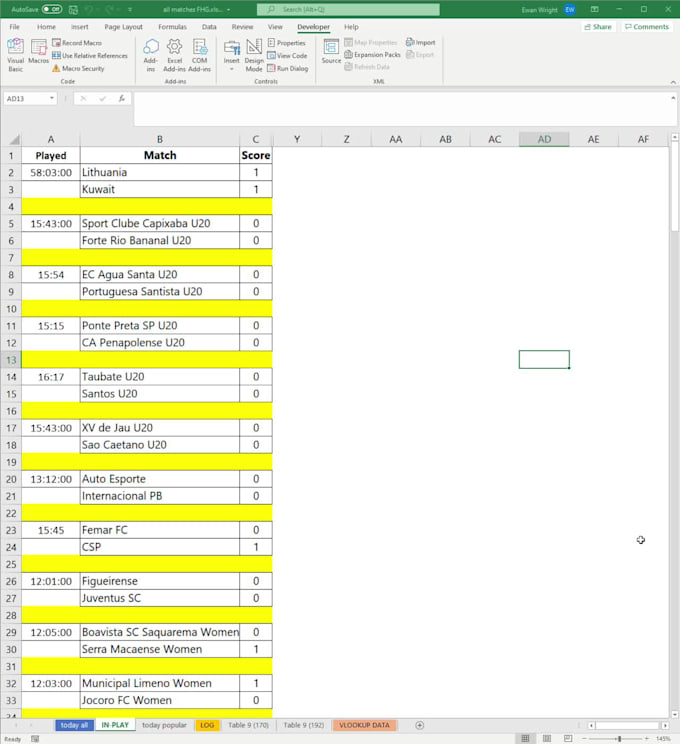Image resolution: width=680 pixels, height=744 pixels.
Task: Select column B header
Action: [160, 139]
